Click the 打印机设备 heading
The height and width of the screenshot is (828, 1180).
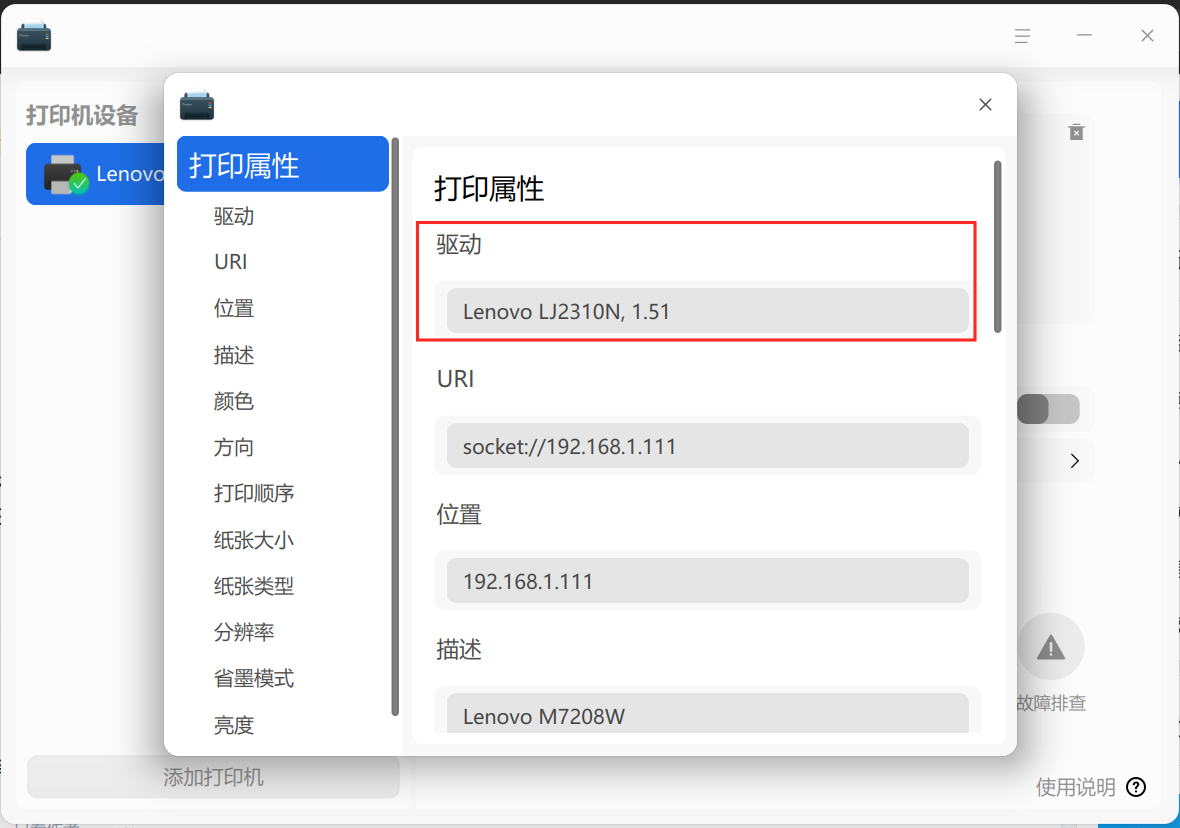(x=82, y=115)
